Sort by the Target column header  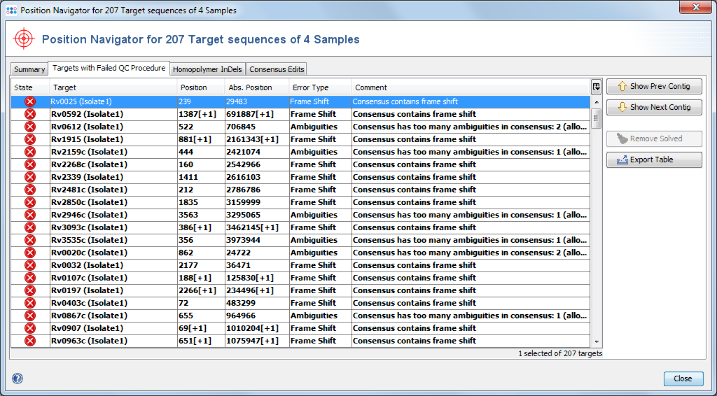113,87
